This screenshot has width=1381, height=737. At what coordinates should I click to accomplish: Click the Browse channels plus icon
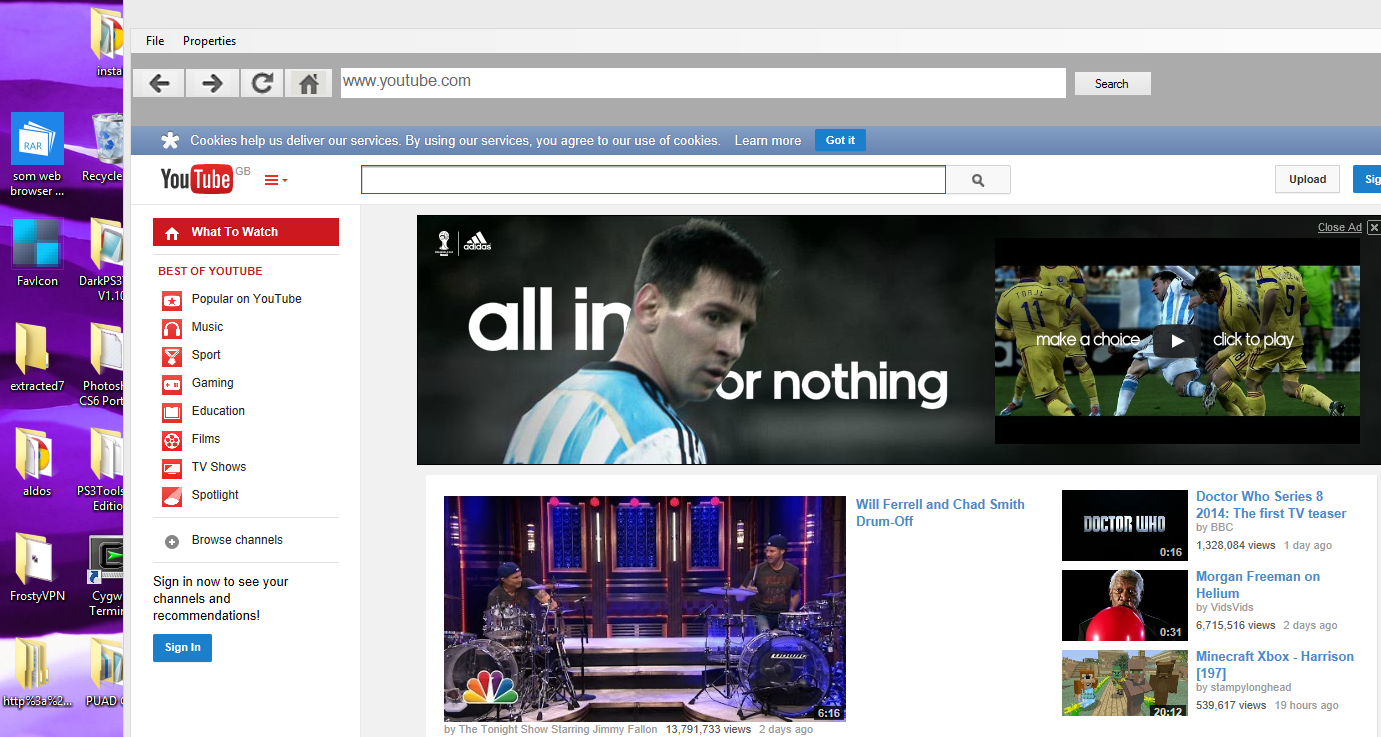click(172, 541)
